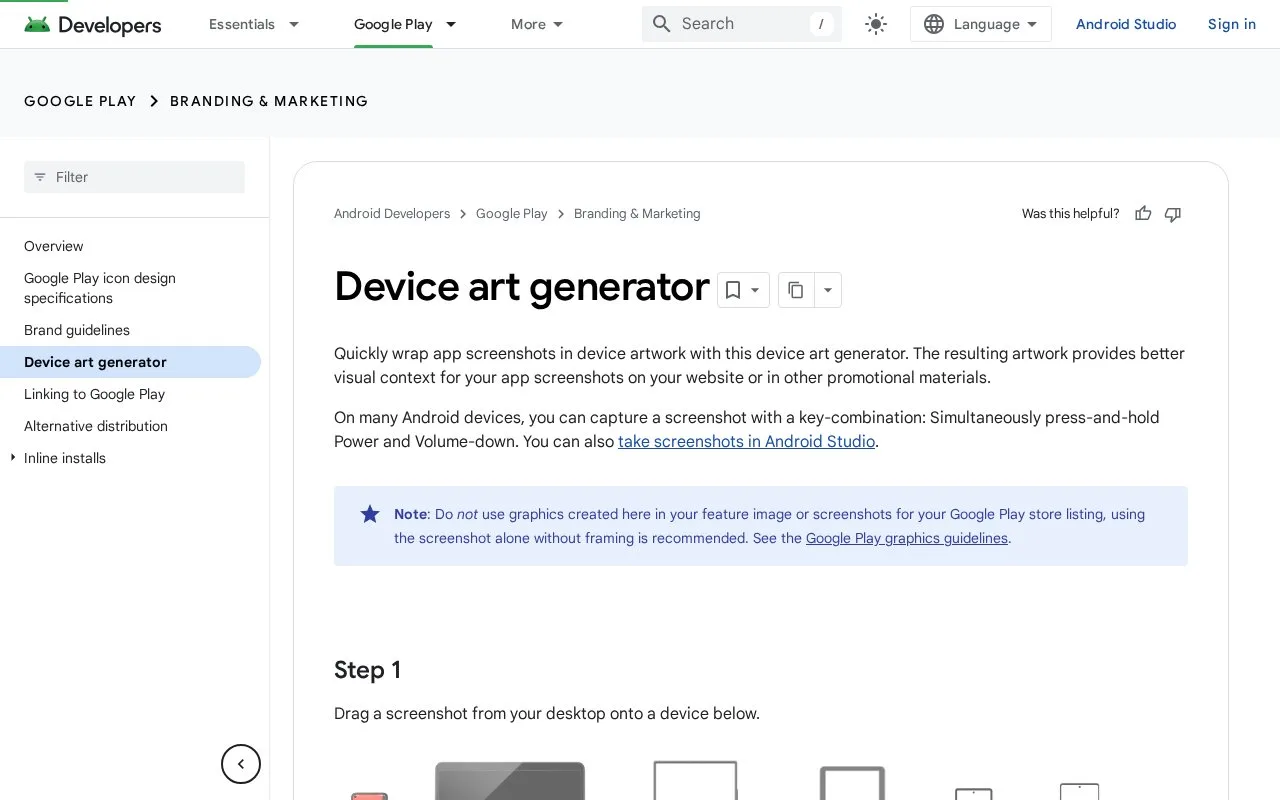The image size is (1280, 800).
Task: Expand the Inline installs tree item
Action: tap(13, 458)
